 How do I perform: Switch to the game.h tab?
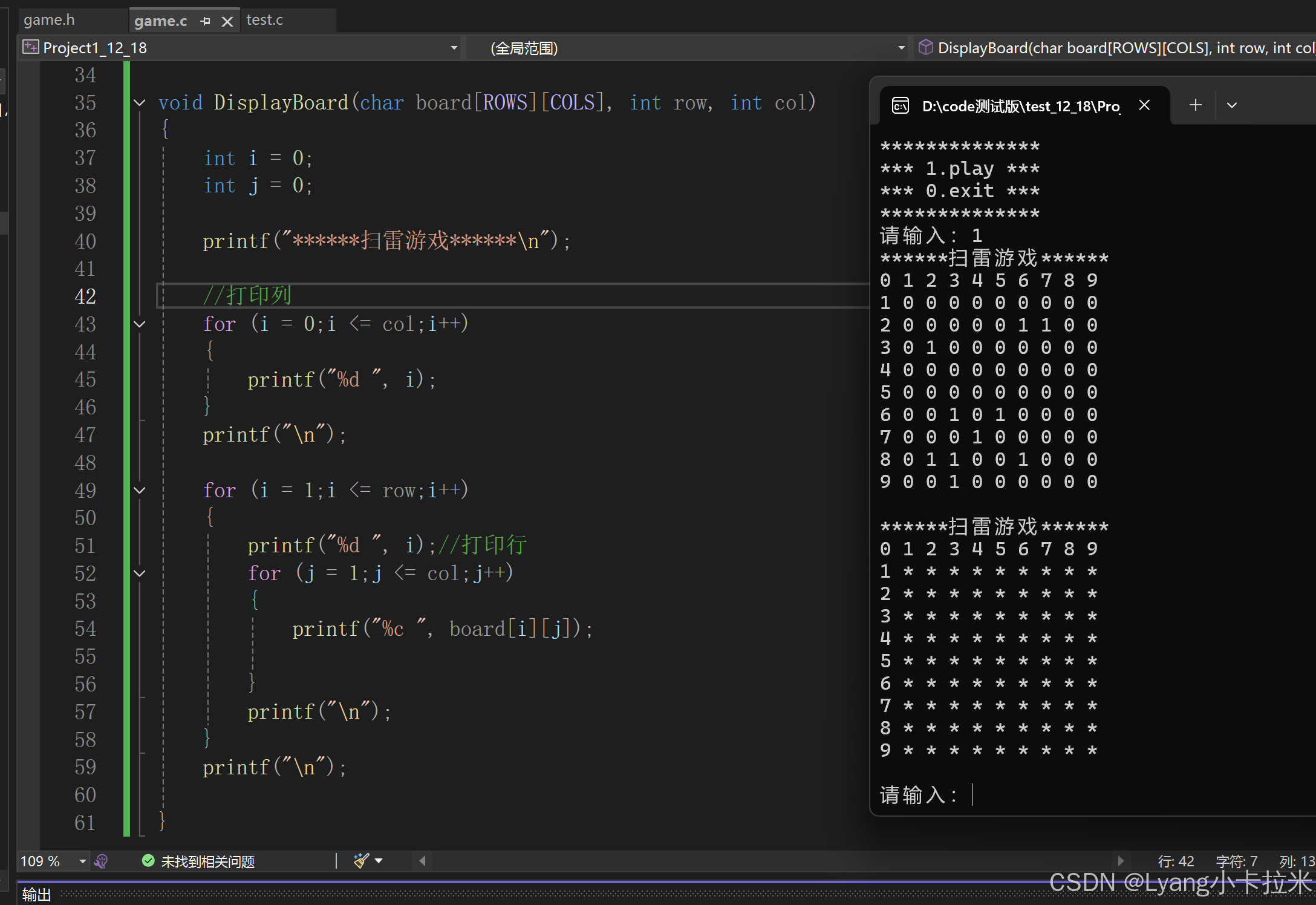50,20
